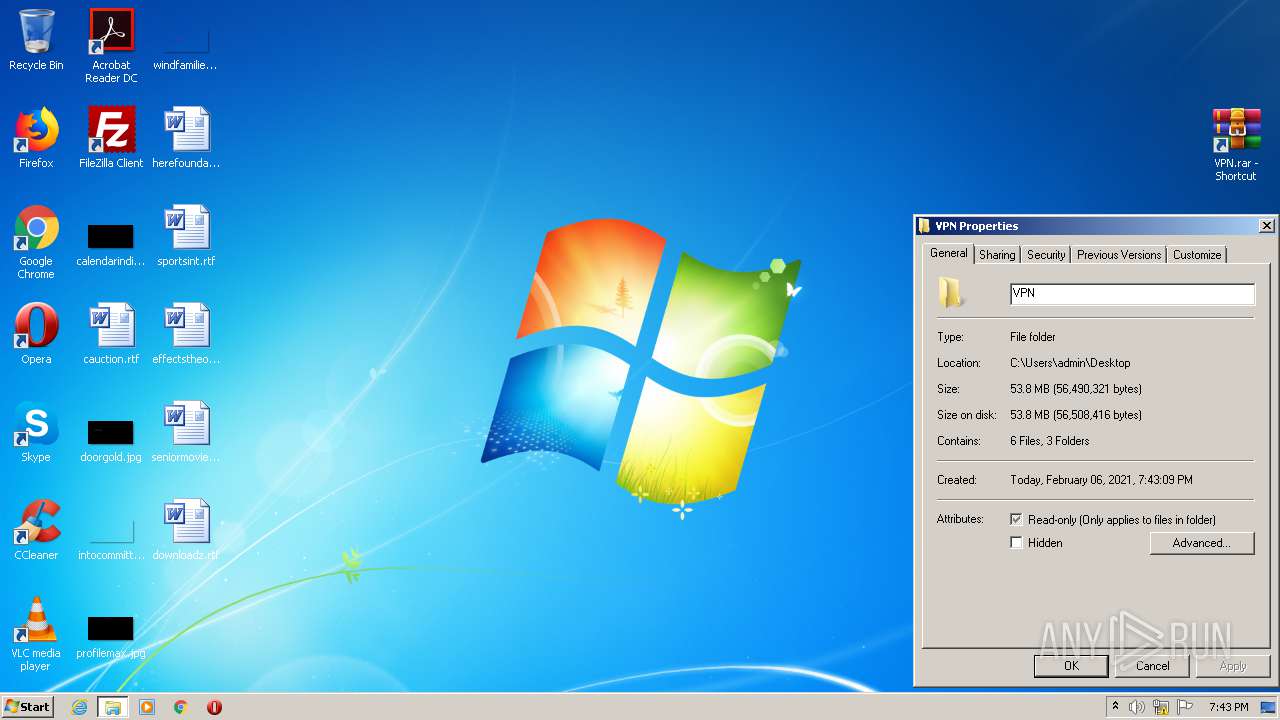Close the VPN Properties window

pyautogui.click(x=1266, y=226)
